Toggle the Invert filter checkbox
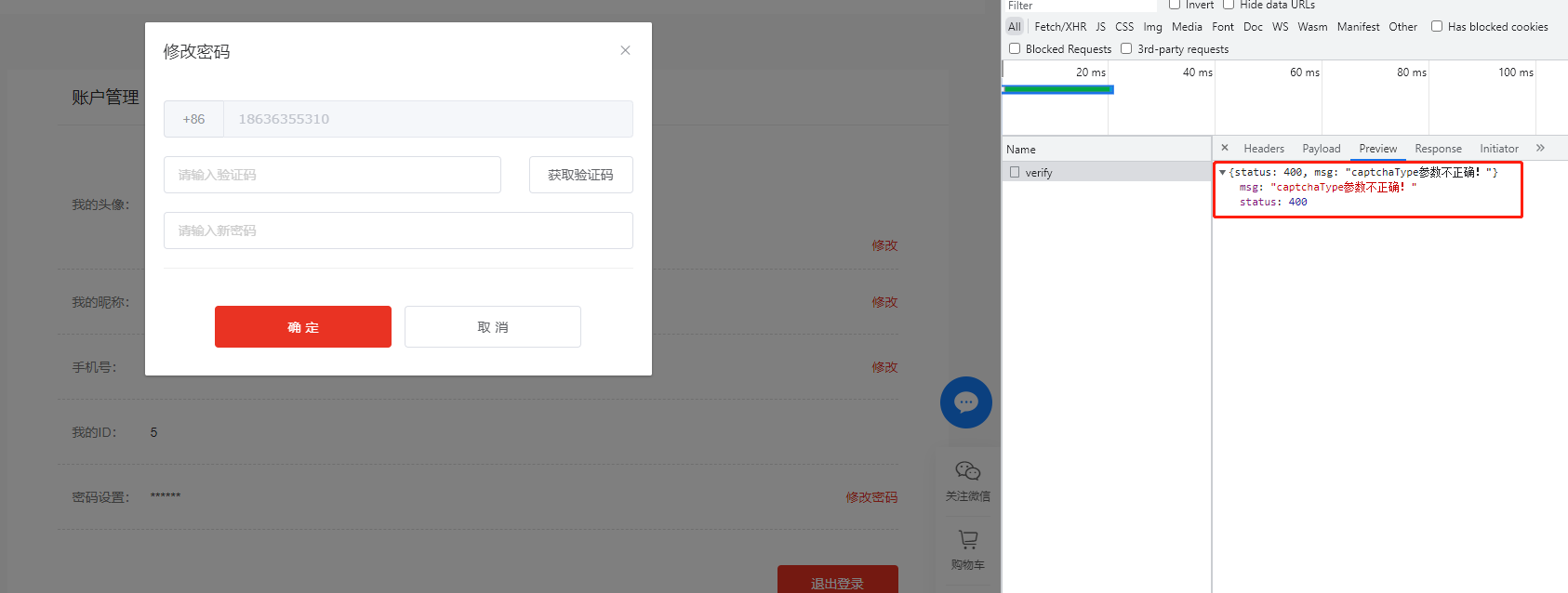Viewport: 1568px width, 593px height. click(1175, 5)
